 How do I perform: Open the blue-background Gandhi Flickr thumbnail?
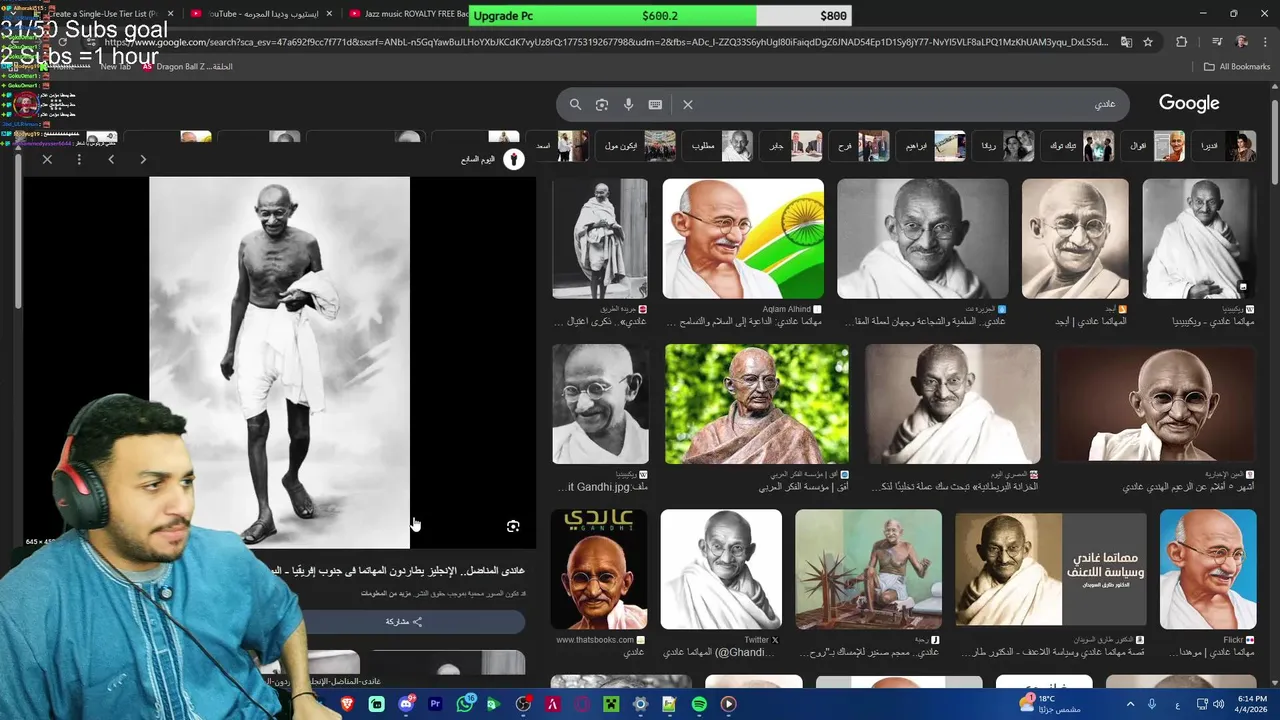1208,569
